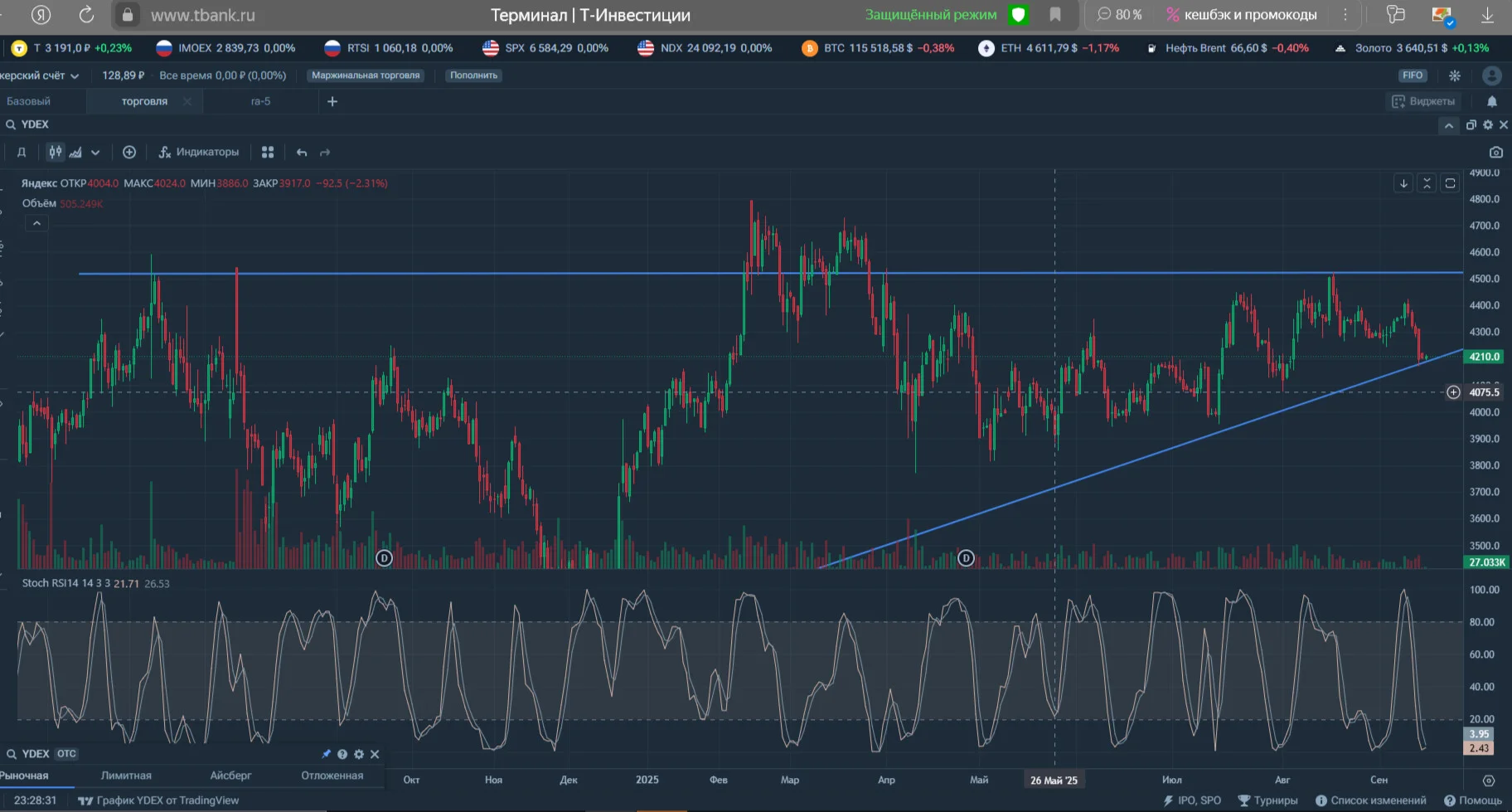Open chart widget settings gear
Viewport: 1512px width, 812px height.
tap(1488, 124)
